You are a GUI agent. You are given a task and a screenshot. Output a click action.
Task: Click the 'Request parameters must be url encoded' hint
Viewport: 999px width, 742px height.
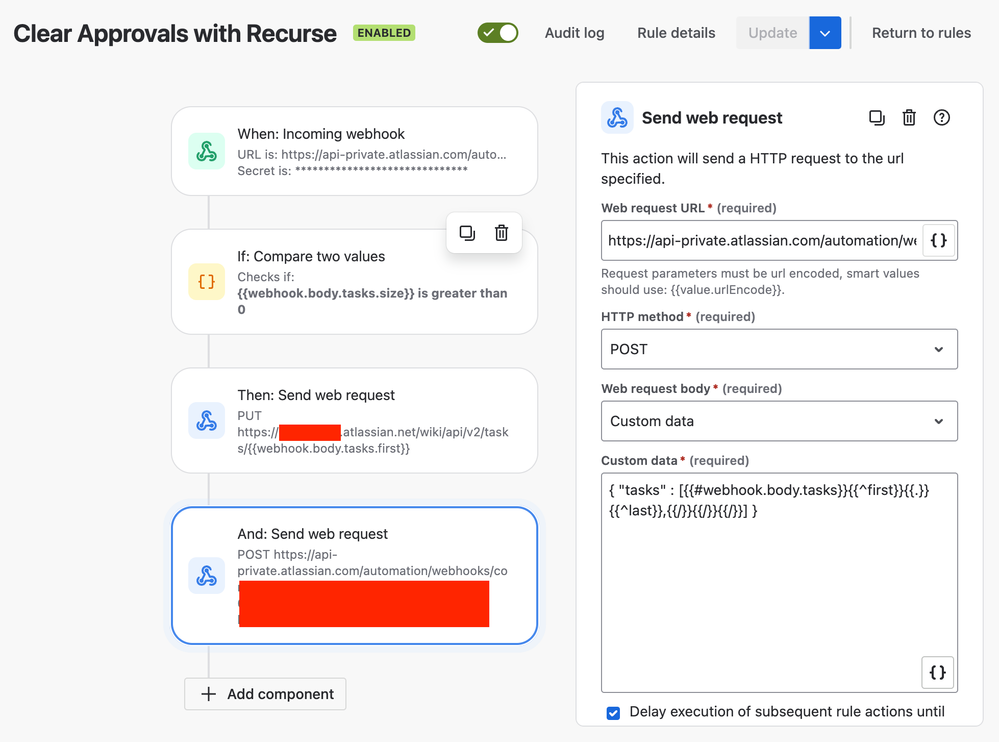[760, 282]
